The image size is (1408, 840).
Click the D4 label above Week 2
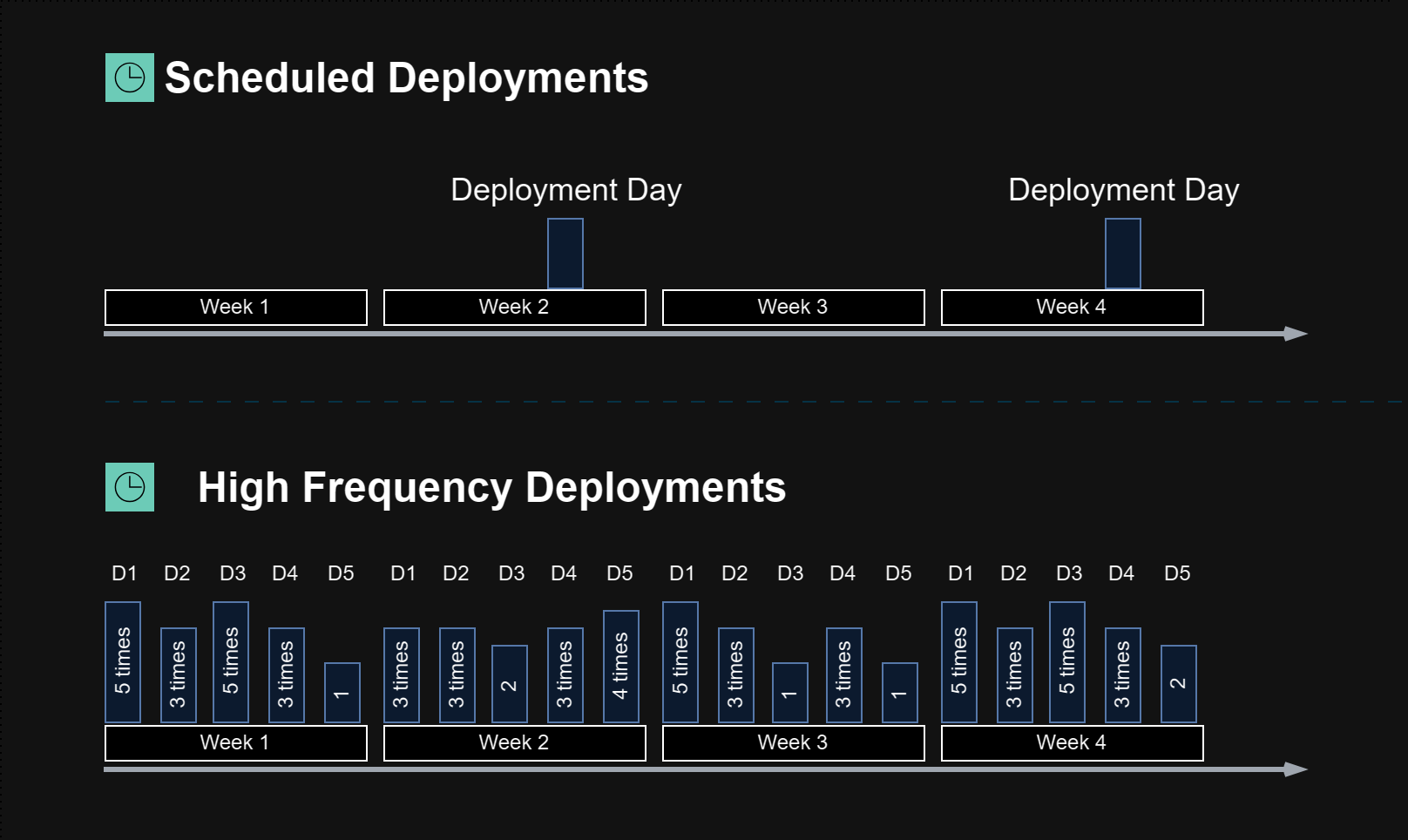coord(564,573)
